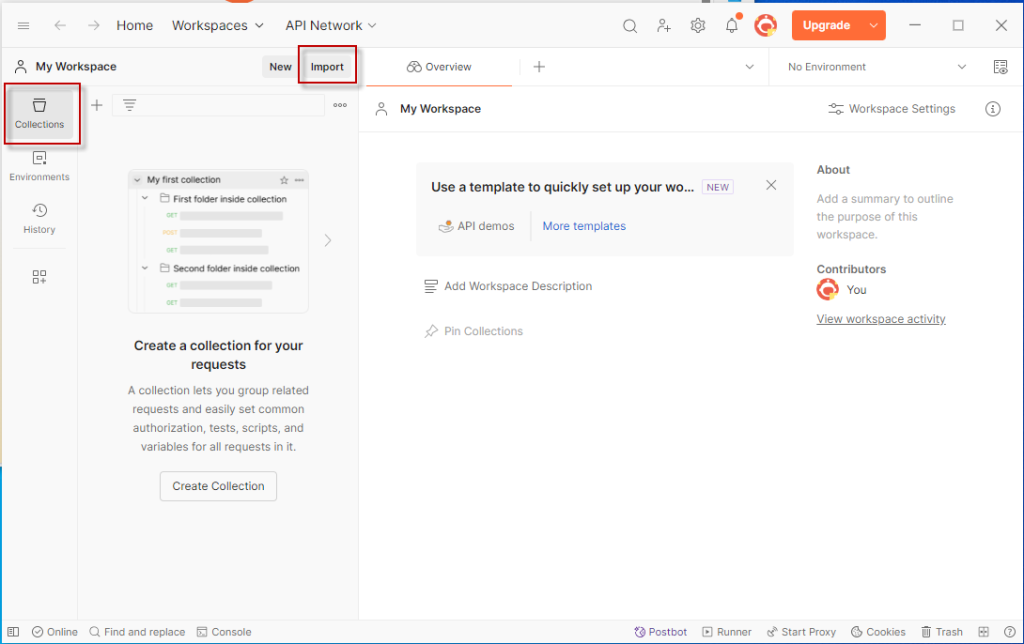Open Postbot assistant
Screen dimensions: 1024x644
click(661, 632)
